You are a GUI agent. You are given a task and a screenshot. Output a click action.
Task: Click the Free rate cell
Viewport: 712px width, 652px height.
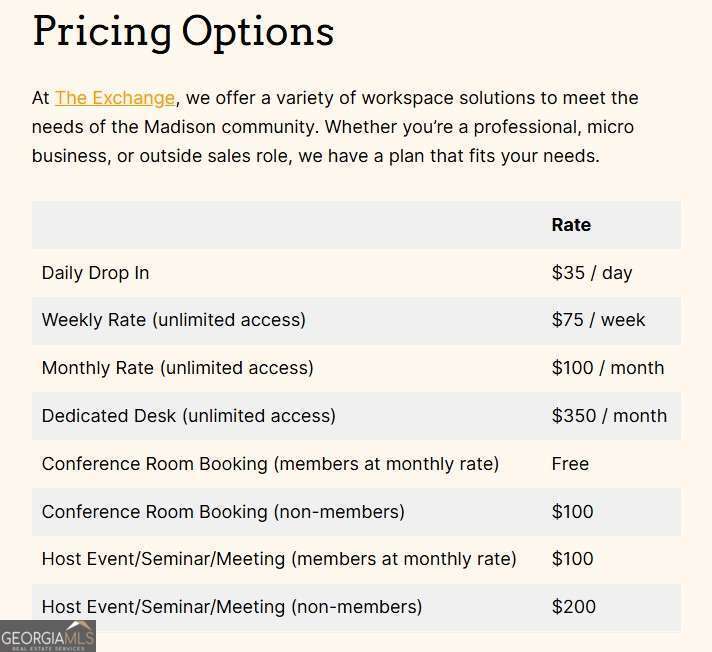[570, 464]
